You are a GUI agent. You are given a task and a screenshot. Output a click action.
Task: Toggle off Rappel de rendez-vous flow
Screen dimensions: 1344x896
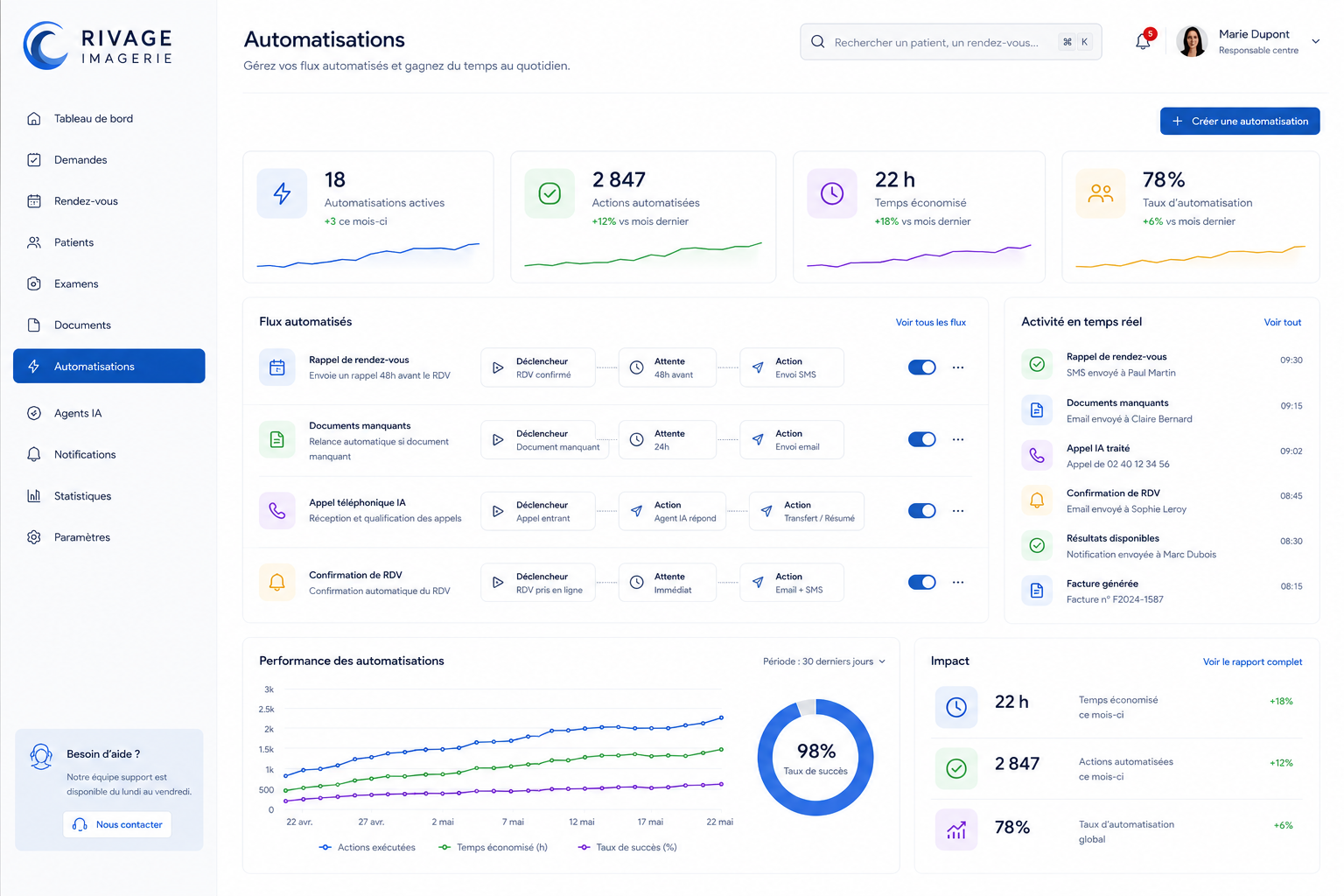922,367
